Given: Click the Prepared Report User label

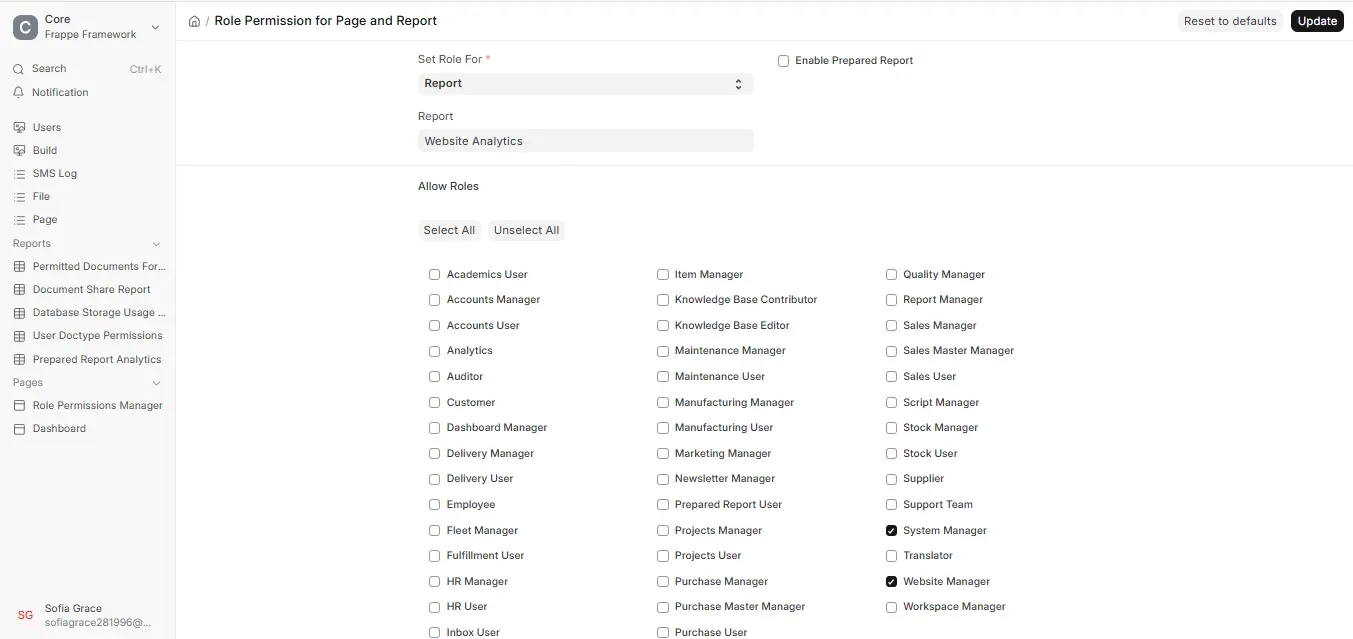Looking at the screenshot, I should (728, 504).
